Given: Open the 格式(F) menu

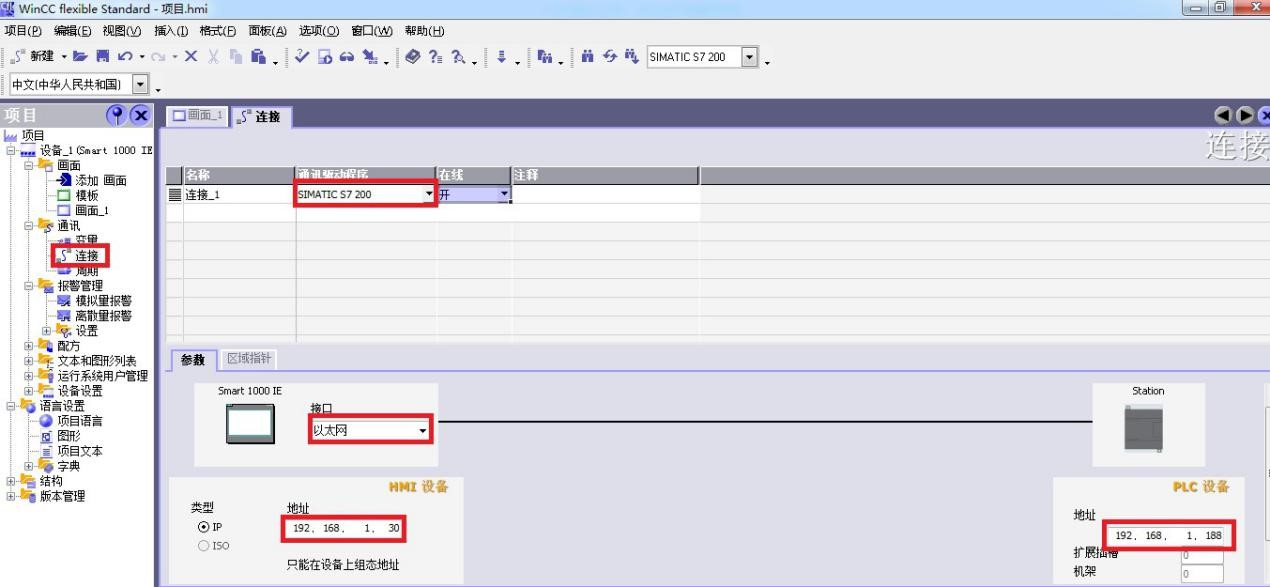Looking at the screenshot, I should tap(219, 31).
